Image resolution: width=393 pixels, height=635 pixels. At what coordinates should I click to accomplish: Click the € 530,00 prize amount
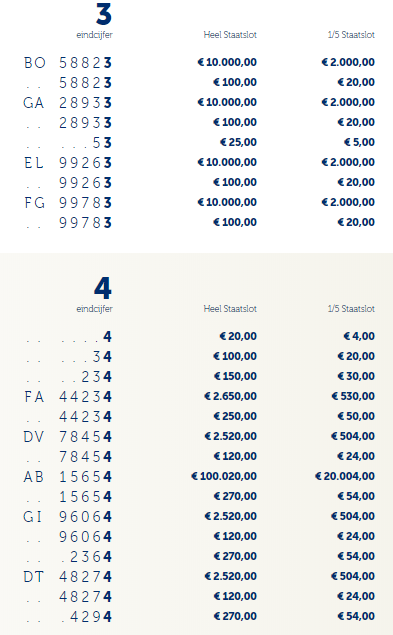pyautogui.click(x=353, y=396)
